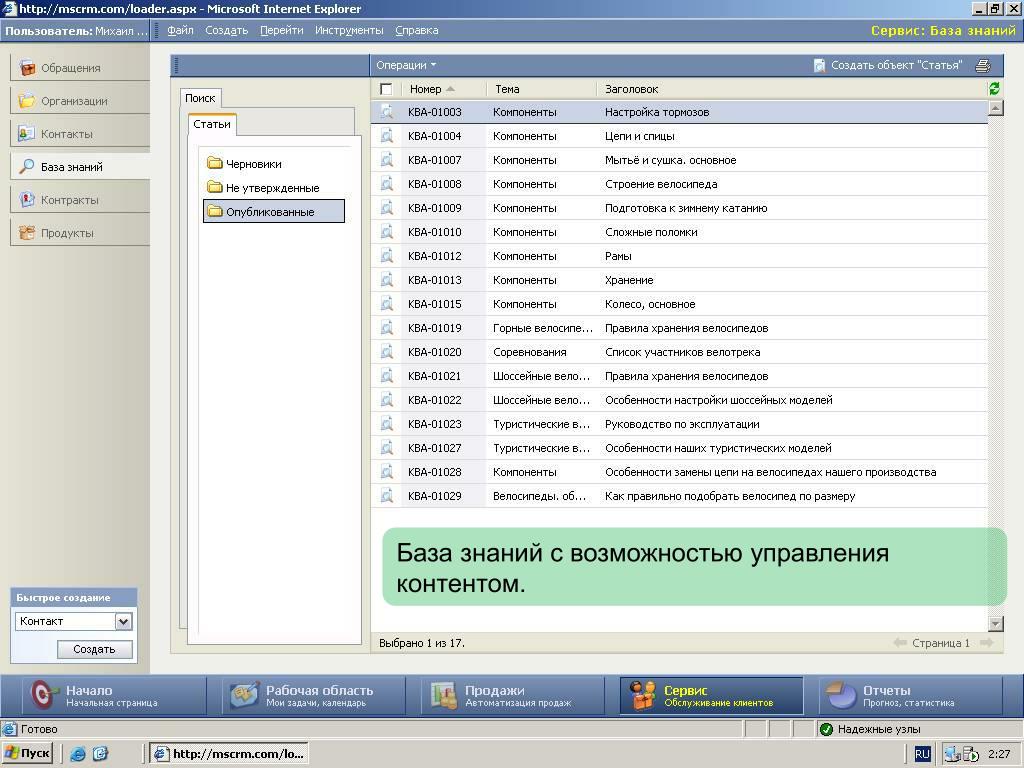This screenshot has height=768, width=1024.
Task: Click the new-article page icon beside Создать объект
Action: tap(819, 65)
